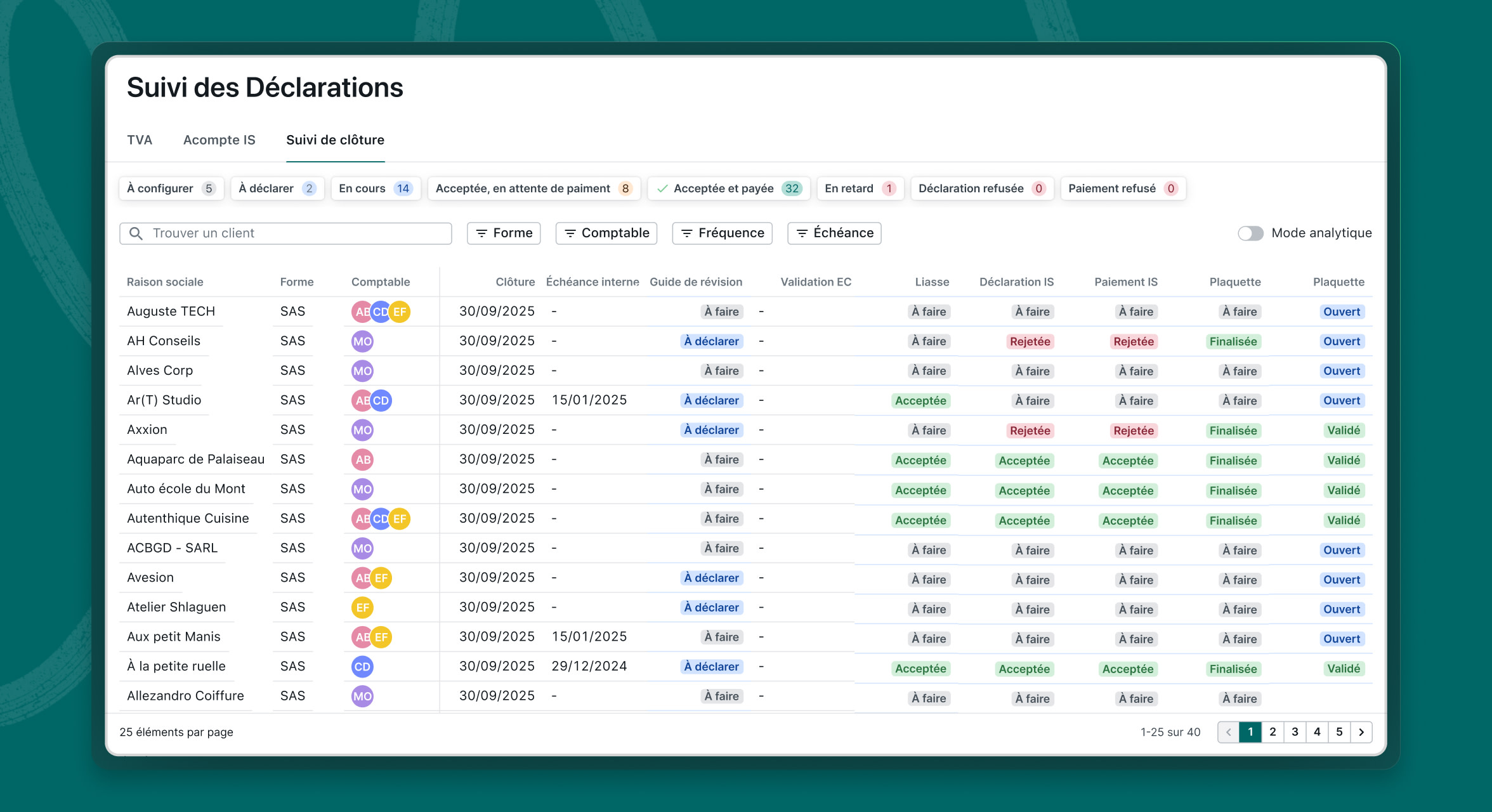Click the EF avatar for Atelier Shlaguen
The height and width of the screenshot is (812, 1492).
[362, 608]
